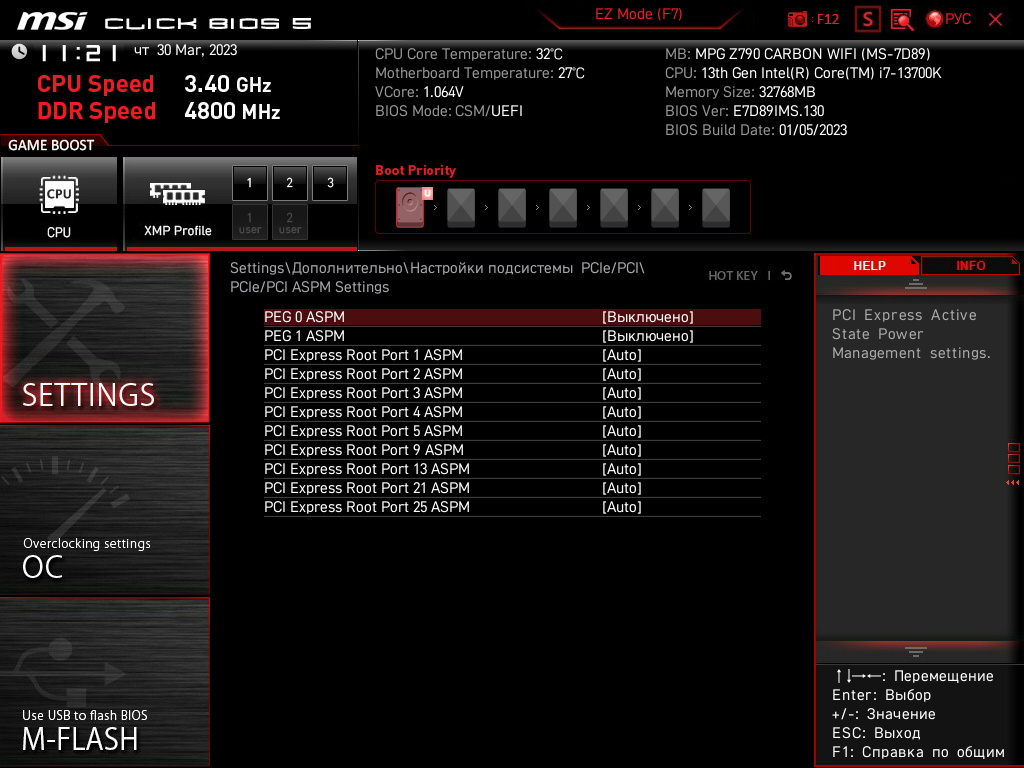Select XMP user profile 1

tap(249, 222)
